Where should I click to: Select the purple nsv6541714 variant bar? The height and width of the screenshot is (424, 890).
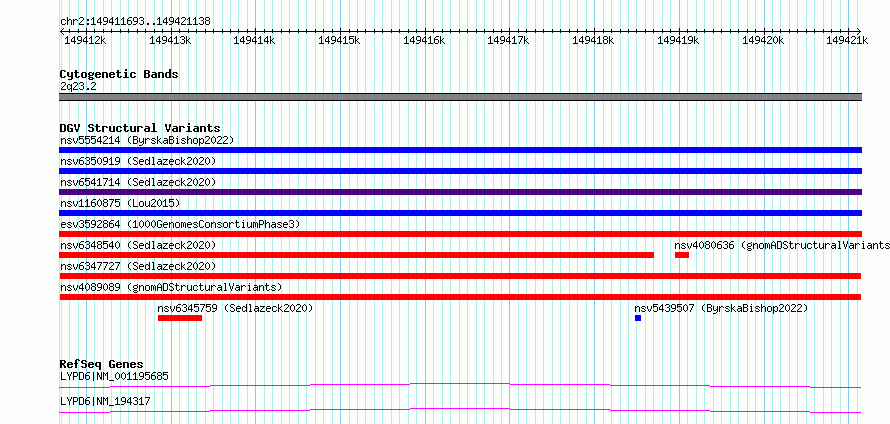460,192
